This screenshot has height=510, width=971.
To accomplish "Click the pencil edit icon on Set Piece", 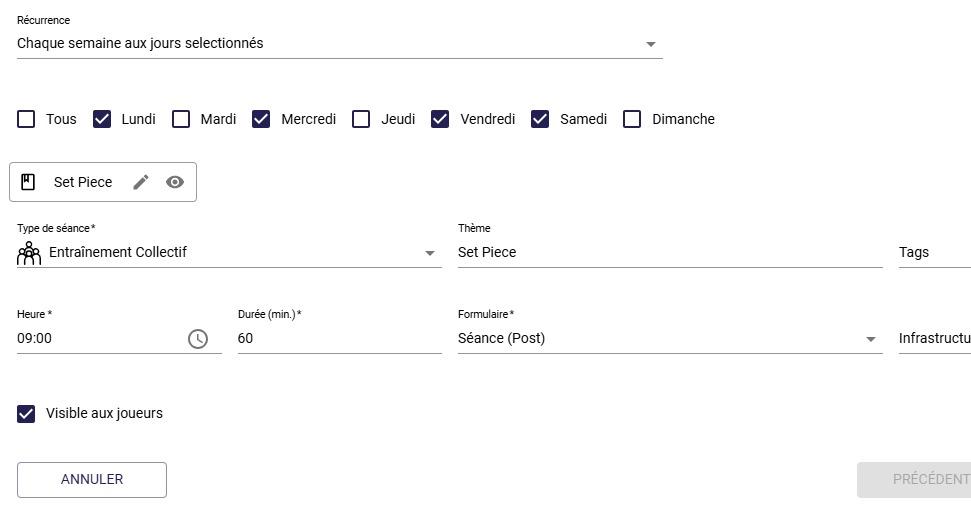I will pos(141,182).
